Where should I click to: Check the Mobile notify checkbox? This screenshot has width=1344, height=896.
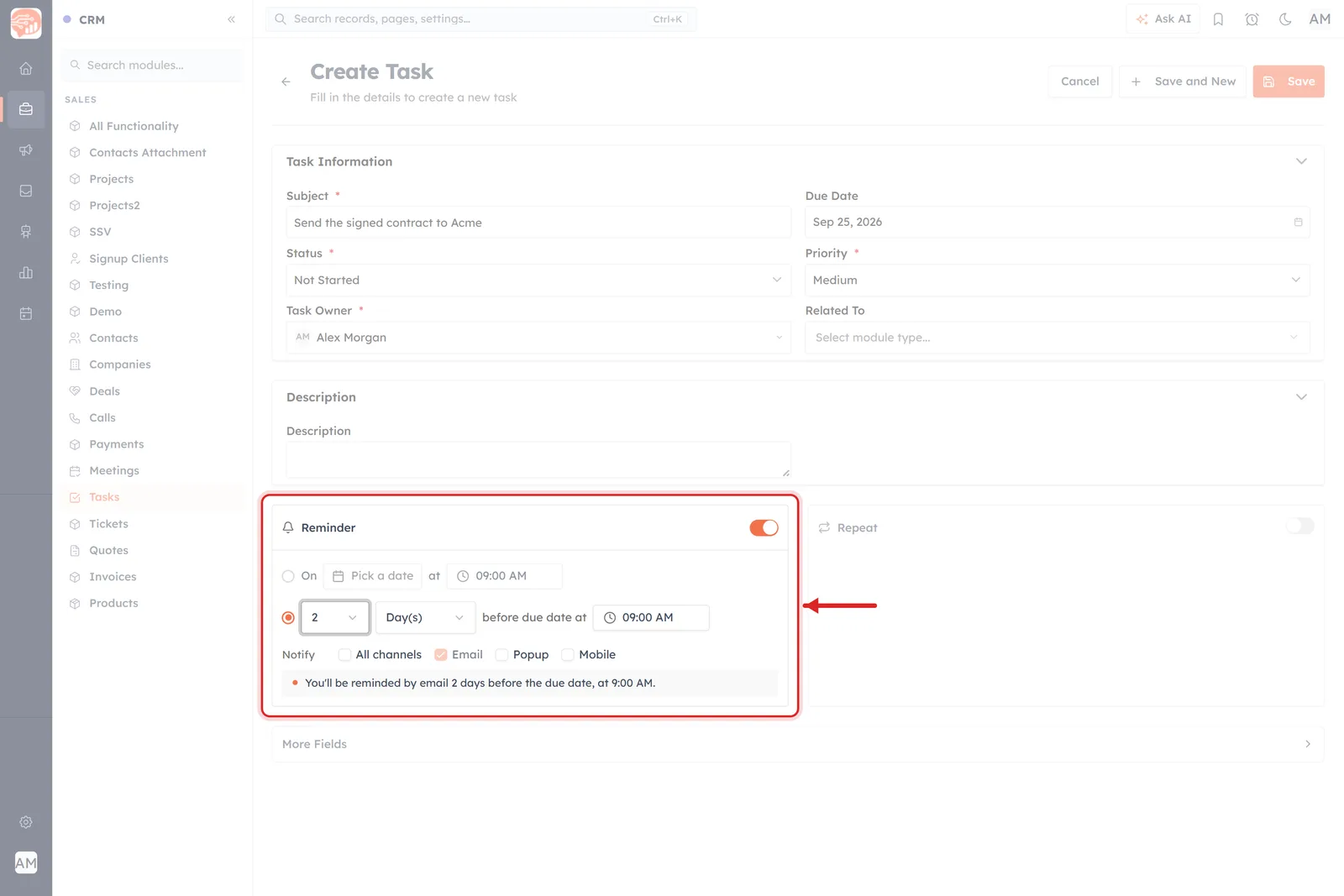point(568,654)
